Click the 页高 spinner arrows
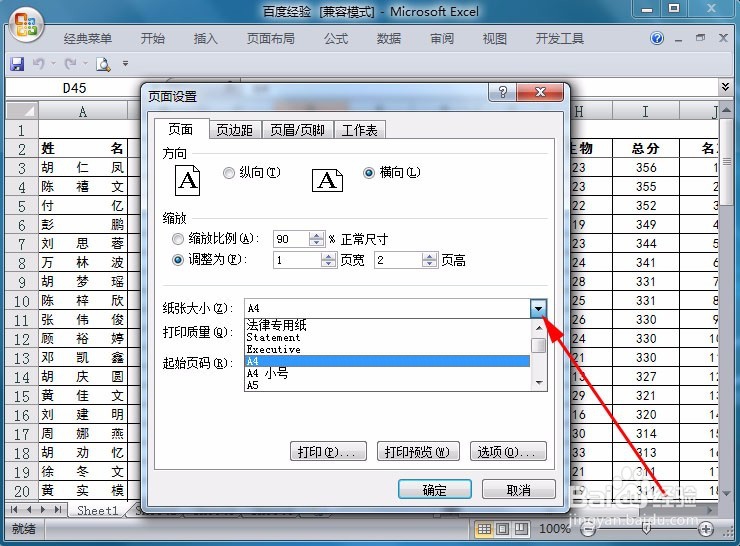This screenshot has height=546, width=740. [x=429, y=260]
